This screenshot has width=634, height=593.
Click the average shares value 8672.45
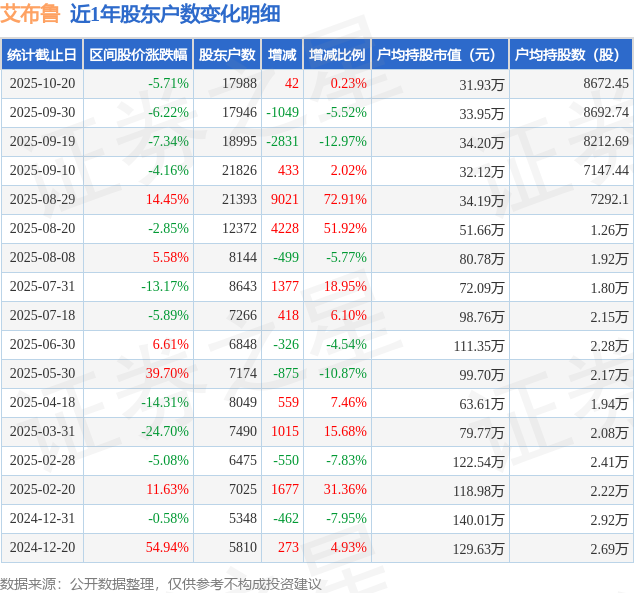pos(606,83)
